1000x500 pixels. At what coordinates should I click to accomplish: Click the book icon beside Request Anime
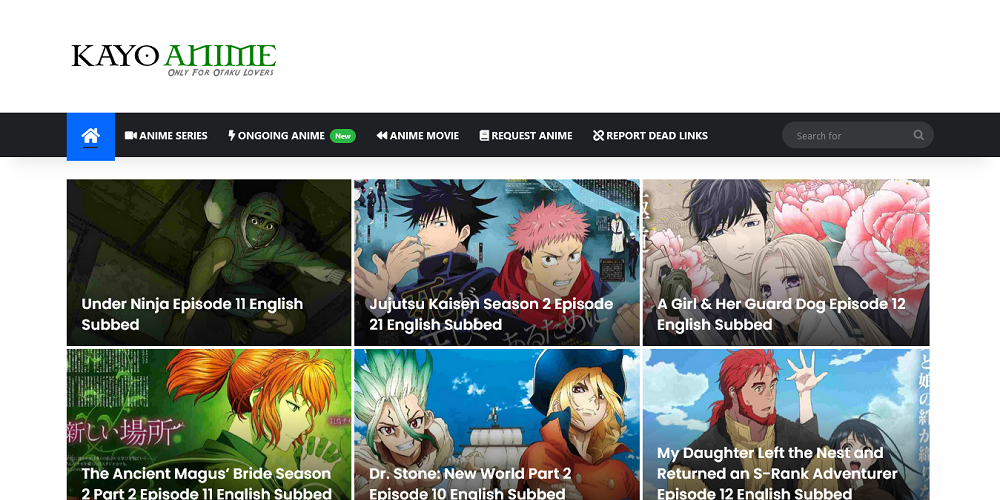point(484,135)
